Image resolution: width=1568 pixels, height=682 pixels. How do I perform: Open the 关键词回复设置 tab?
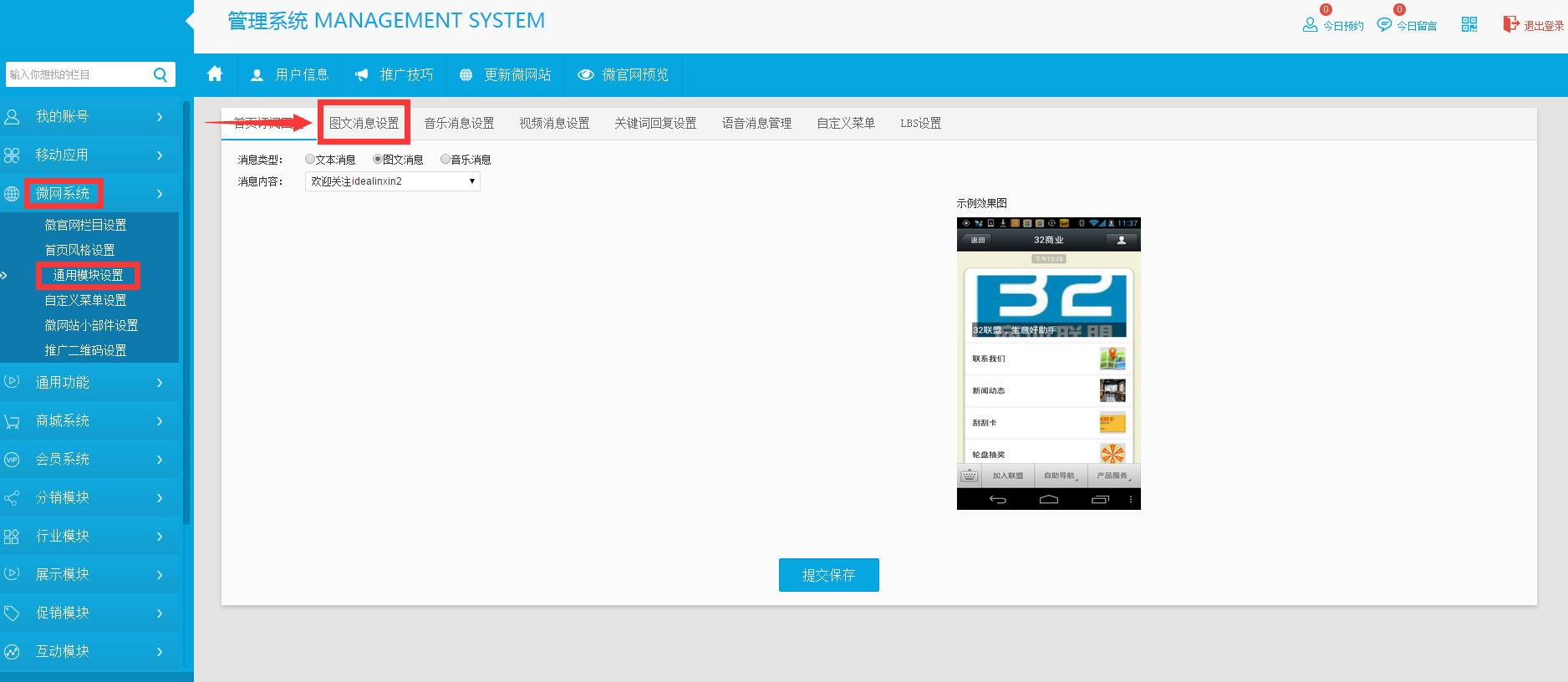click(655, 123)
